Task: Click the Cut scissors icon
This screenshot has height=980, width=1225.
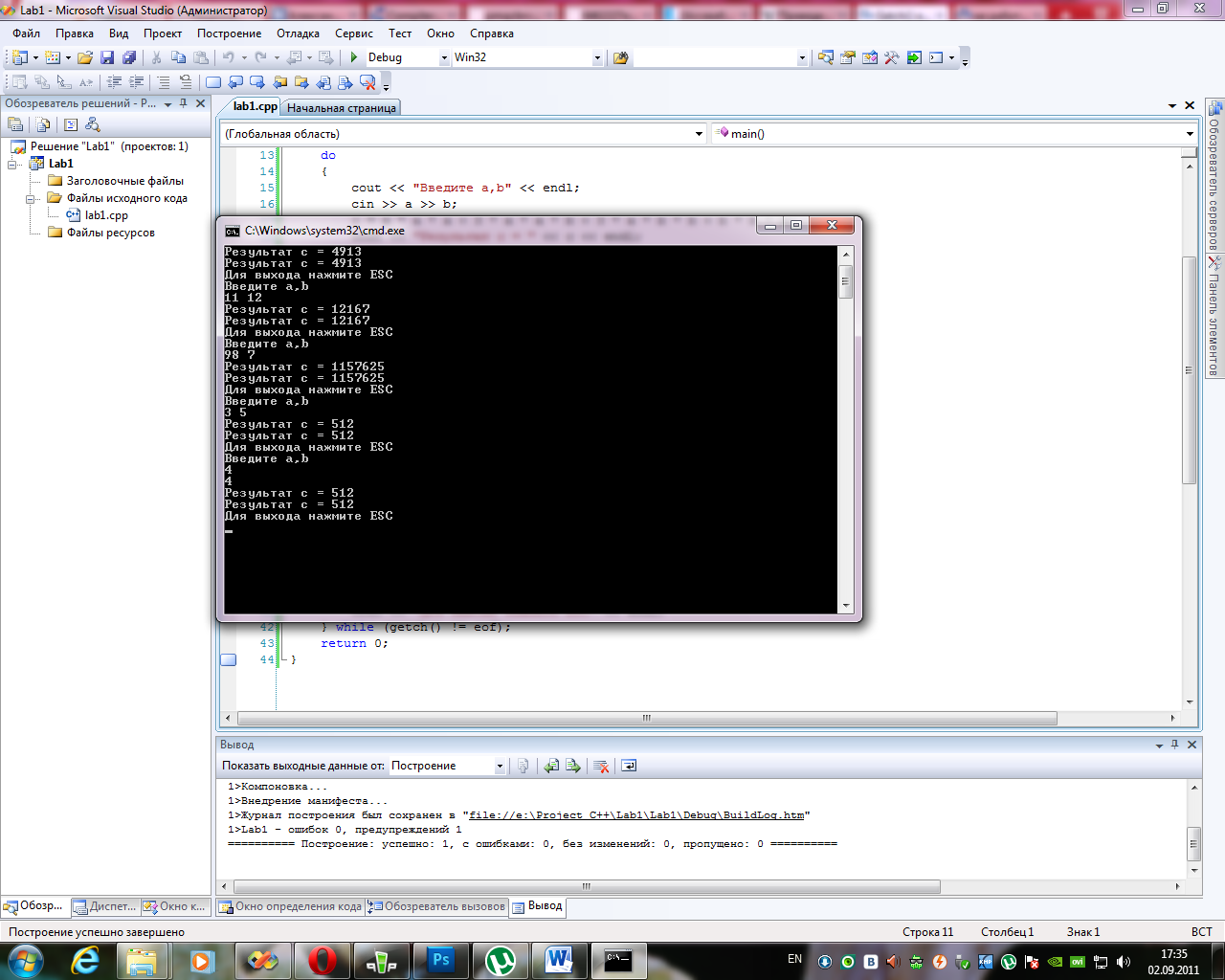Action: pos(156,57)
